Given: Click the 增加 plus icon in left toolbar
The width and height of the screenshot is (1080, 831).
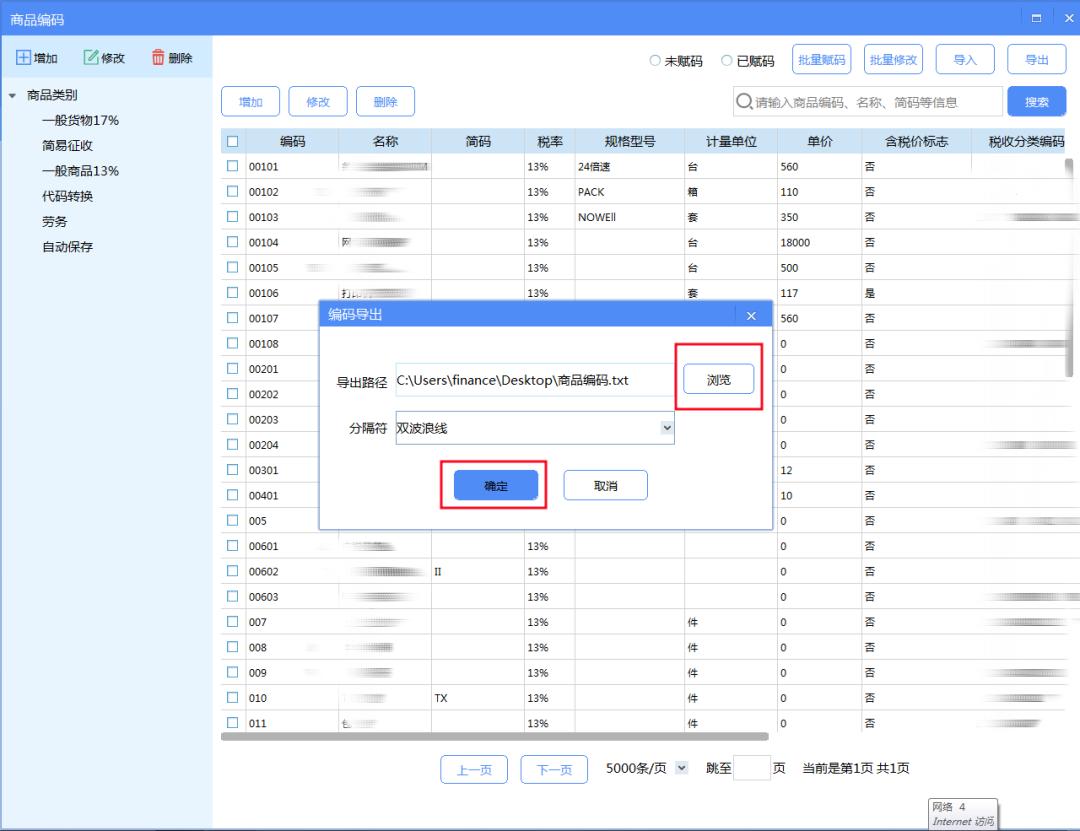Looking at the screenshot, I should pos(22,58).
